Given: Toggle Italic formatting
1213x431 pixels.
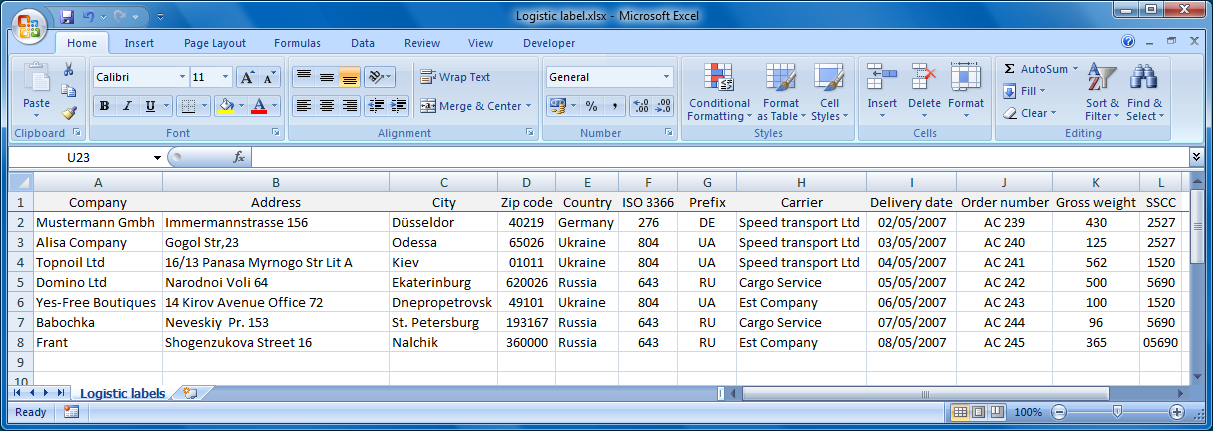Looking at the screenshot, I should click(127, 106).
